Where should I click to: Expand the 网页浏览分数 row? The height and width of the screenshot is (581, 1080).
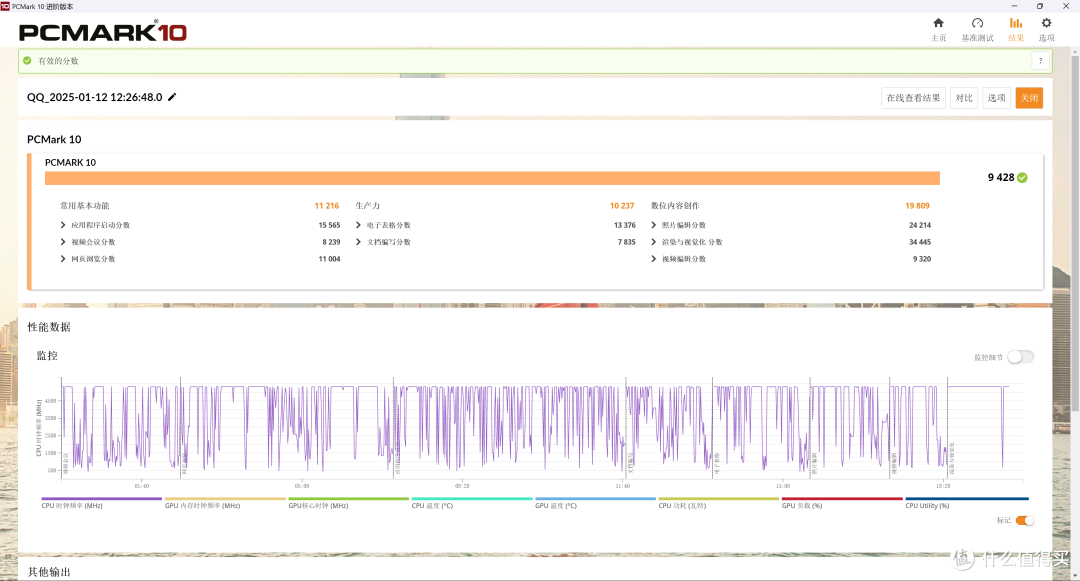63,259
